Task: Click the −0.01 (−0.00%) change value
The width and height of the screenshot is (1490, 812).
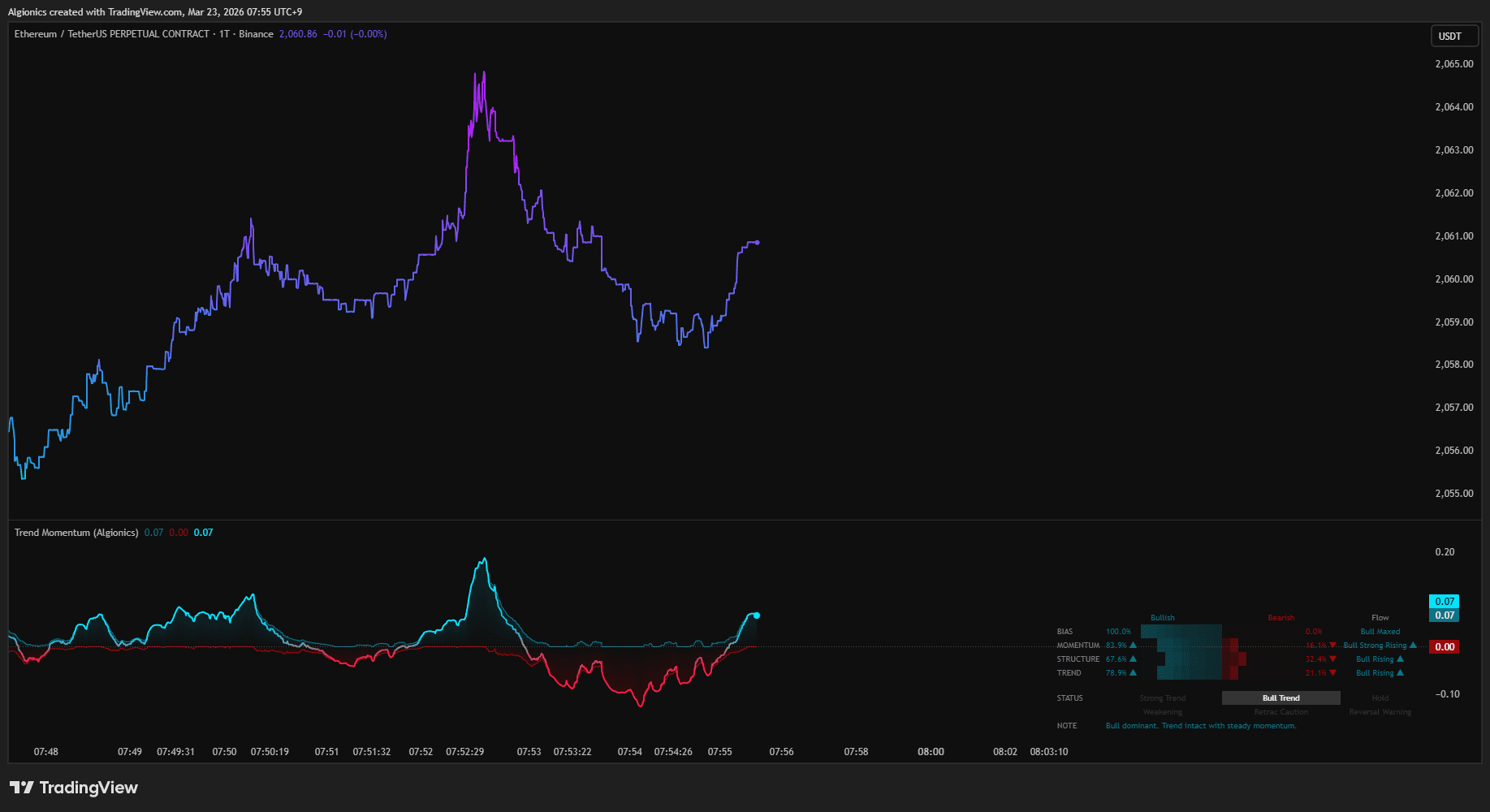Action: [x=355, y=34]
